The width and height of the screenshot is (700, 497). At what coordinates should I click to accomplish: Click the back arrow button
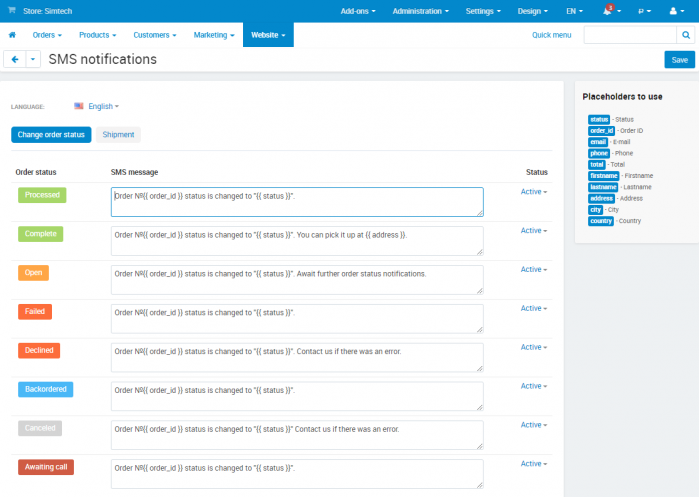[15, 59]
